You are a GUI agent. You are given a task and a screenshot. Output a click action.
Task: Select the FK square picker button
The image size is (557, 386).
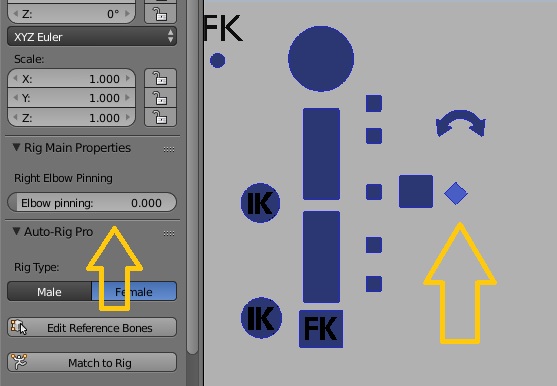point(321,329)
